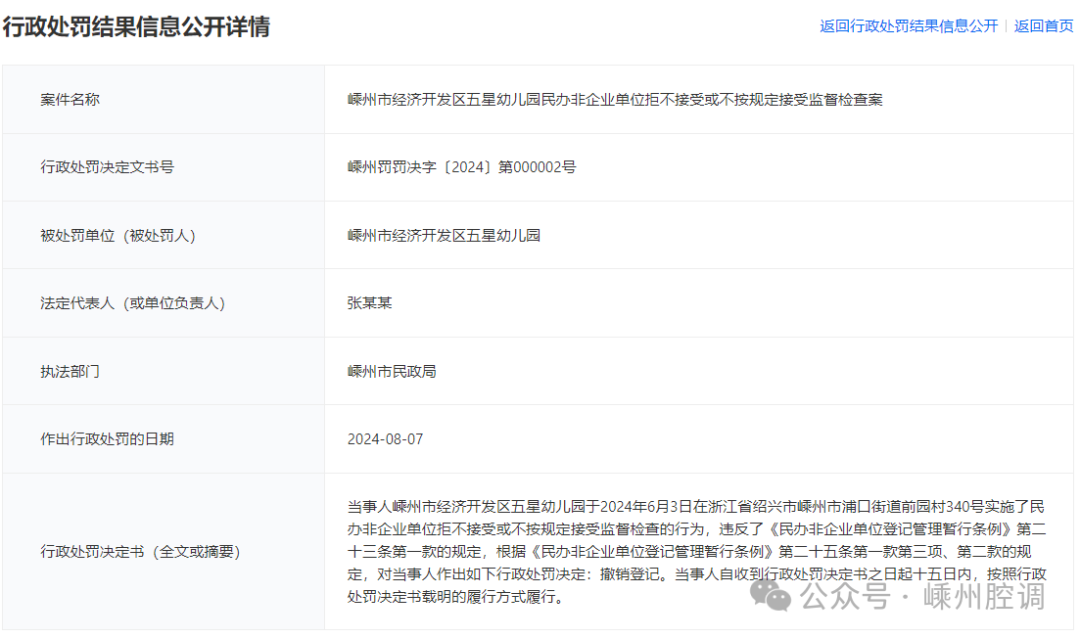Open 返回行政处罚结果信息公开 link

tap(908, 26)
